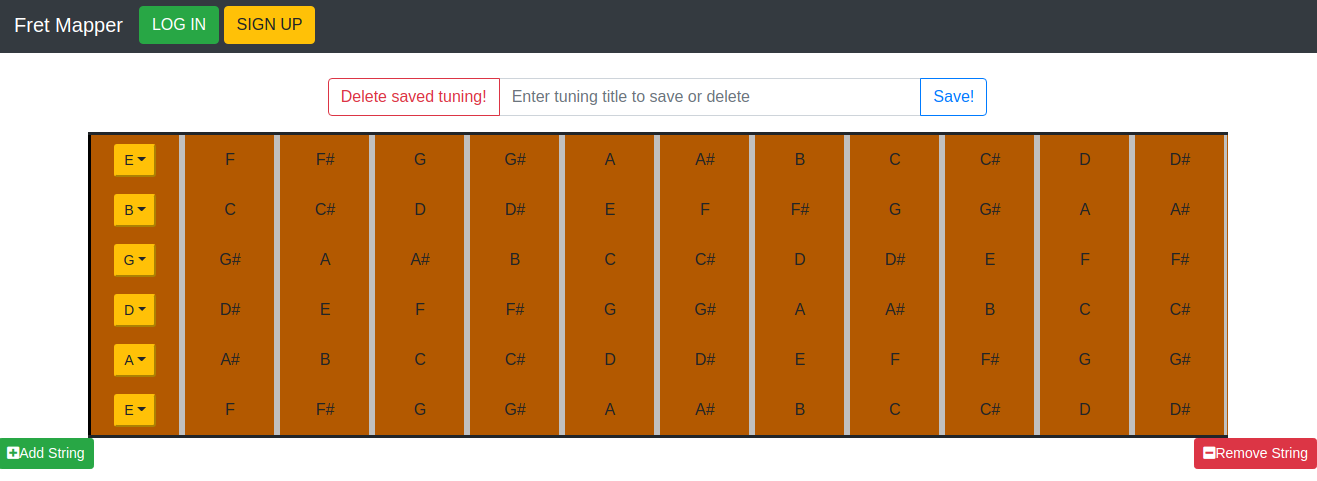The height and width of the screenshot is (481, 1317).
Task: Focus the tuning title input field
Action: (709, 97)
